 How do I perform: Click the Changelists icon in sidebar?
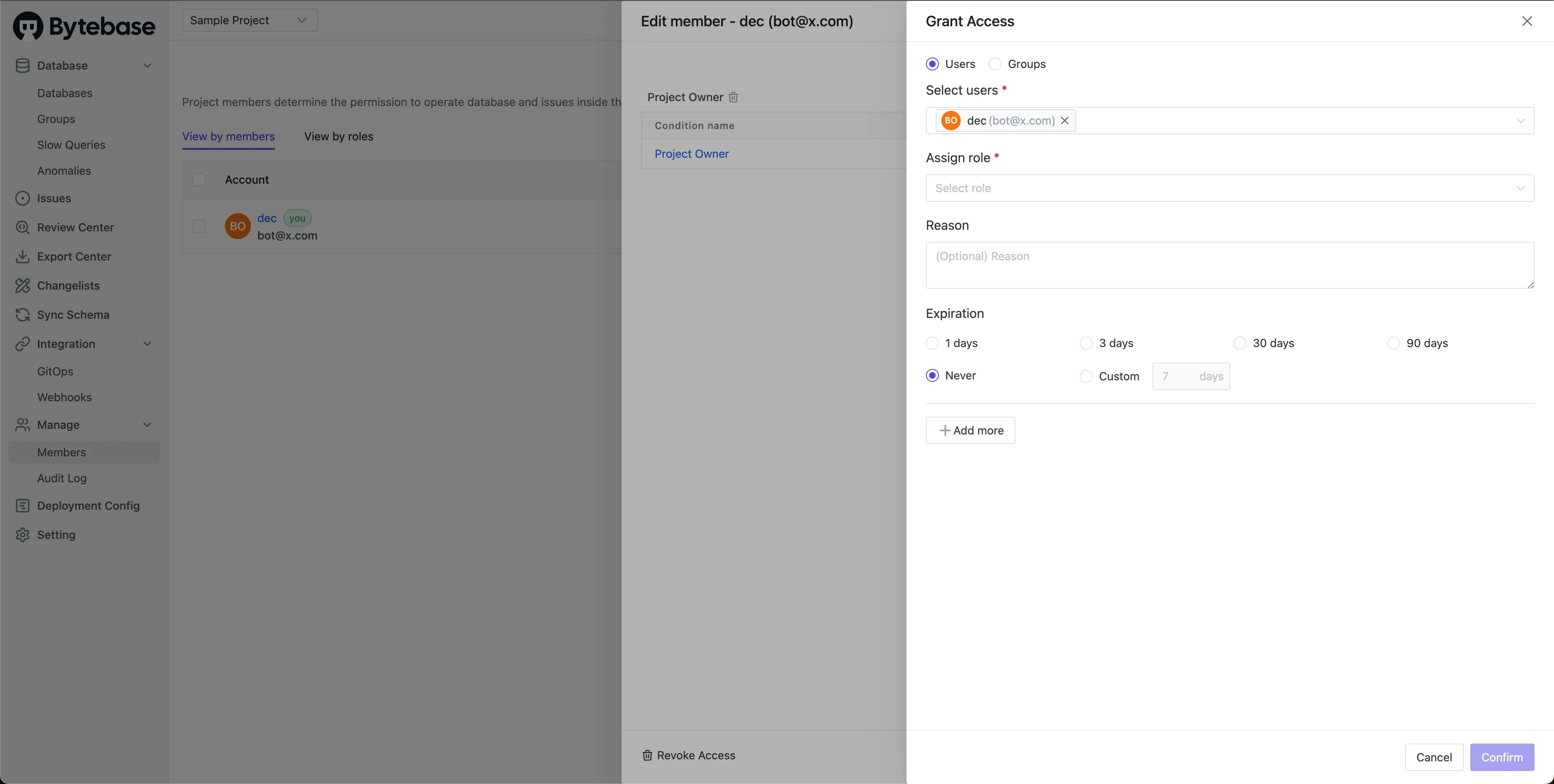point(22,286)
